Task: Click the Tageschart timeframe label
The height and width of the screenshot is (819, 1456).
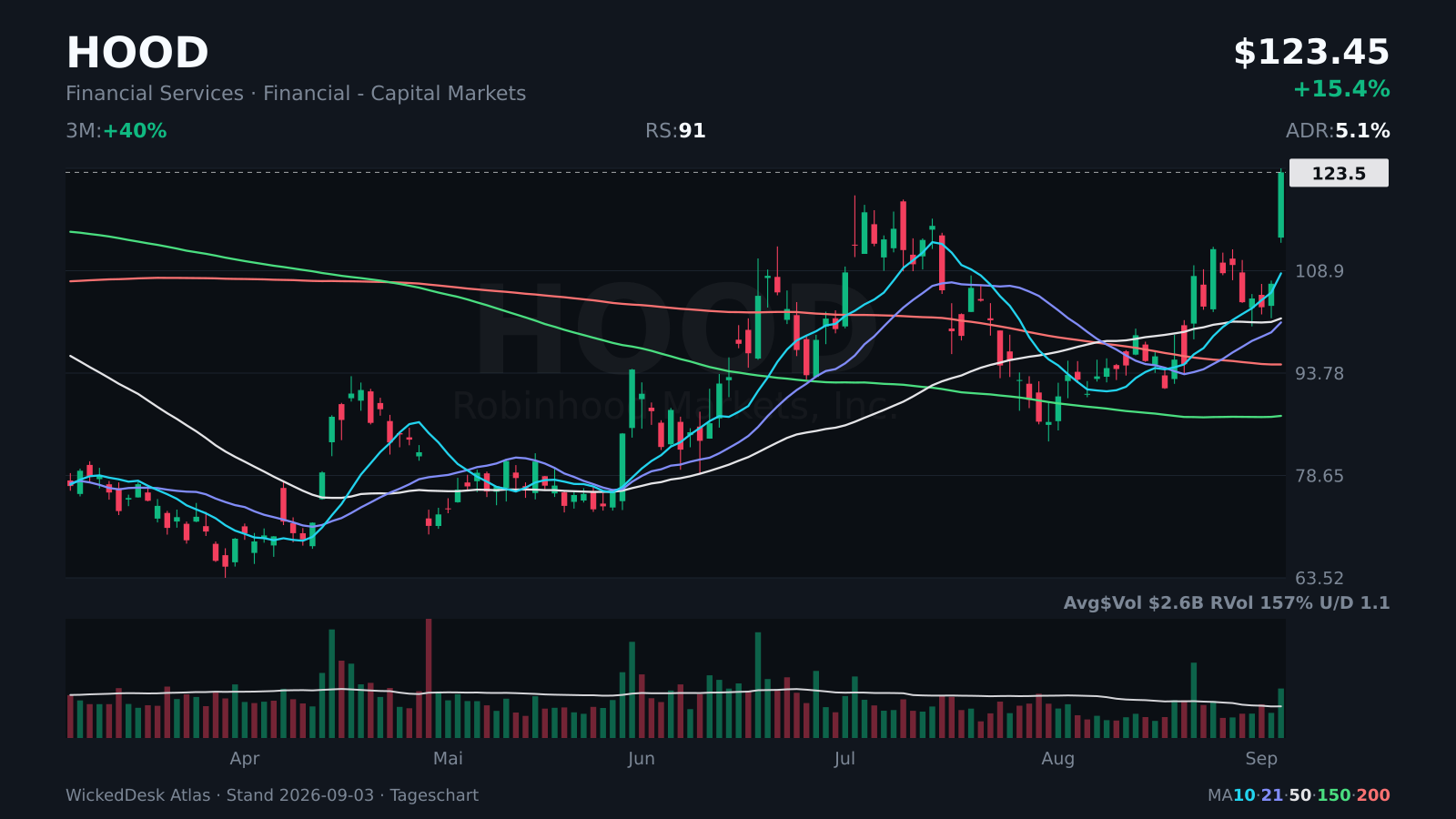Action: click(434, 795)
